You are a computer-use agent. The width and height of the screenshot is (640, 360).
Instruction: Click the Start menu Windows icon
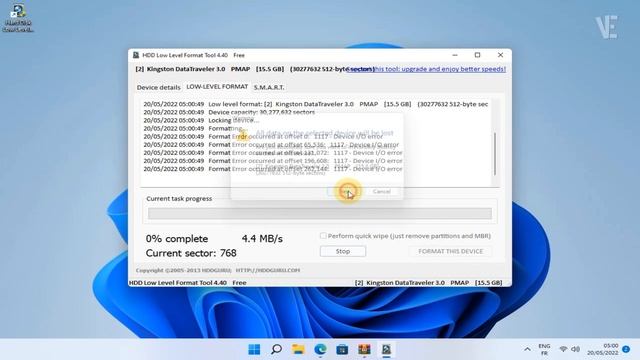tap(254, 349)
